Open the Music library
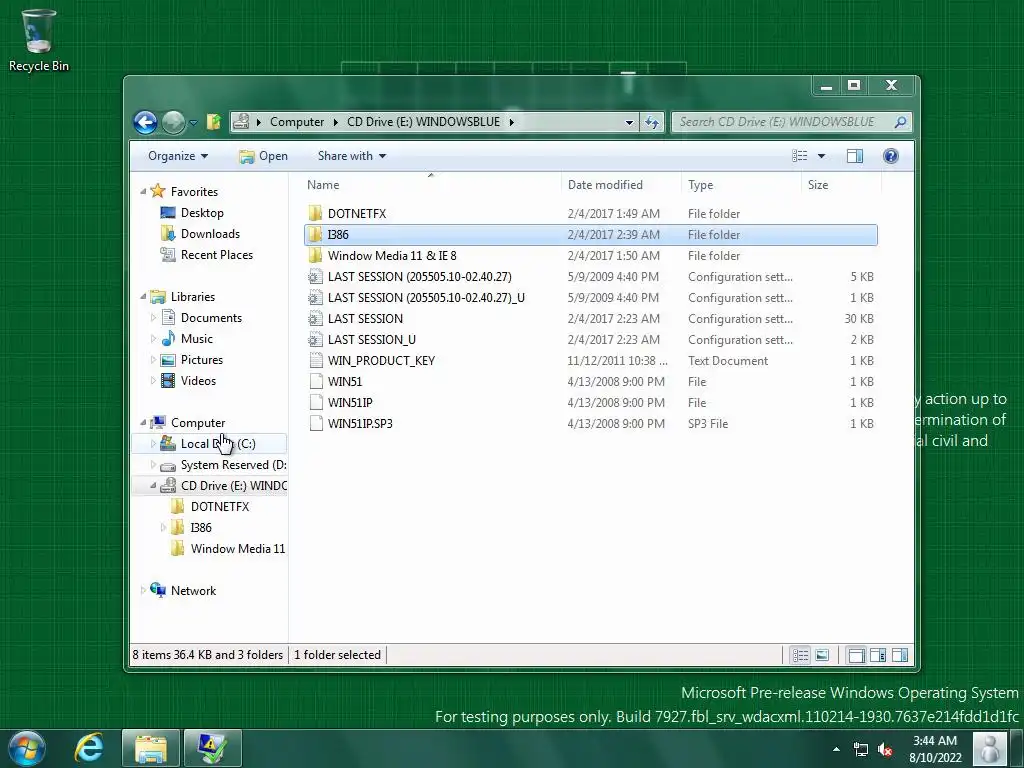Viewport: 1024px width, 768px height. [x=196, y=339]
